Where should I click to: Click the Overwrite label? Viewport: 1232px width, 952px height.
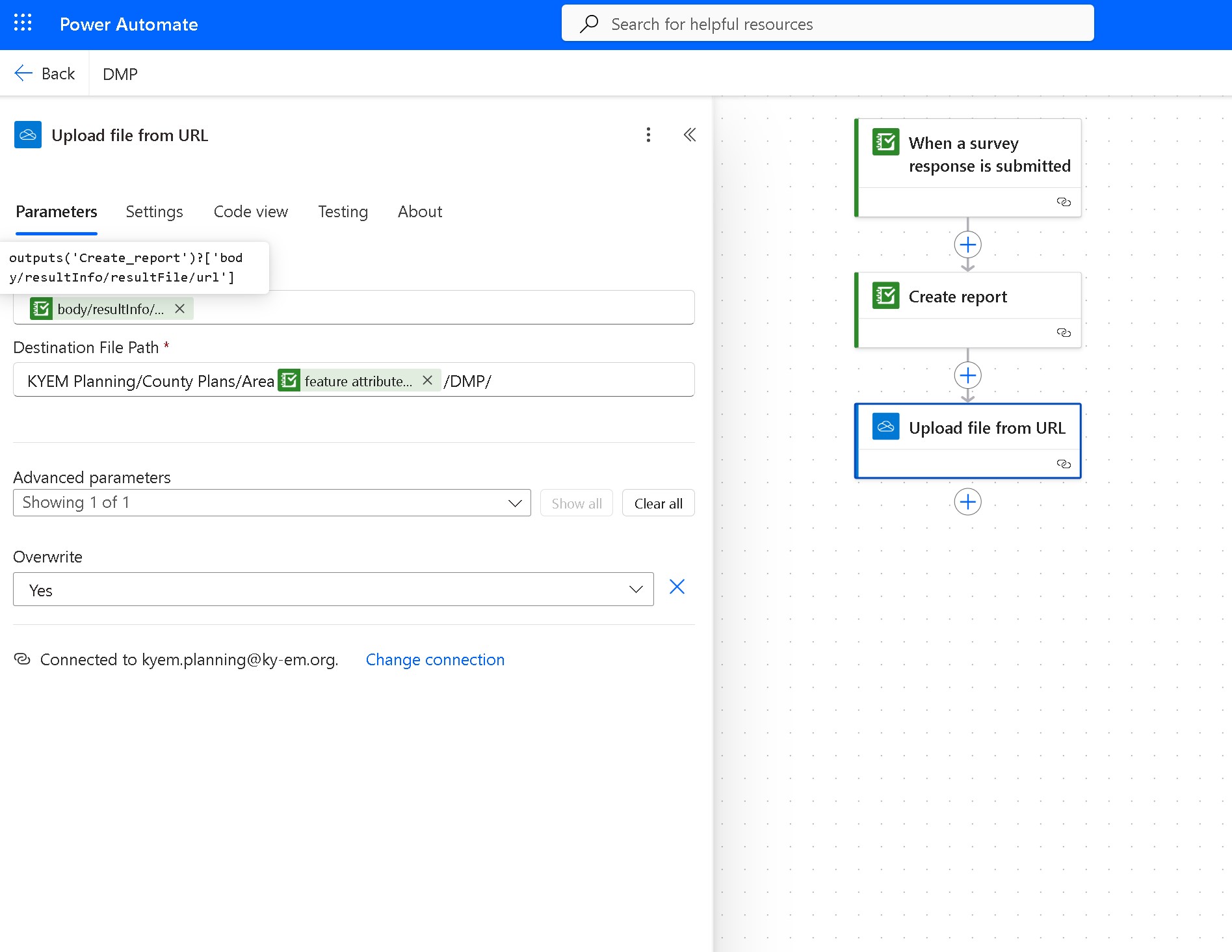click(47, 557)
